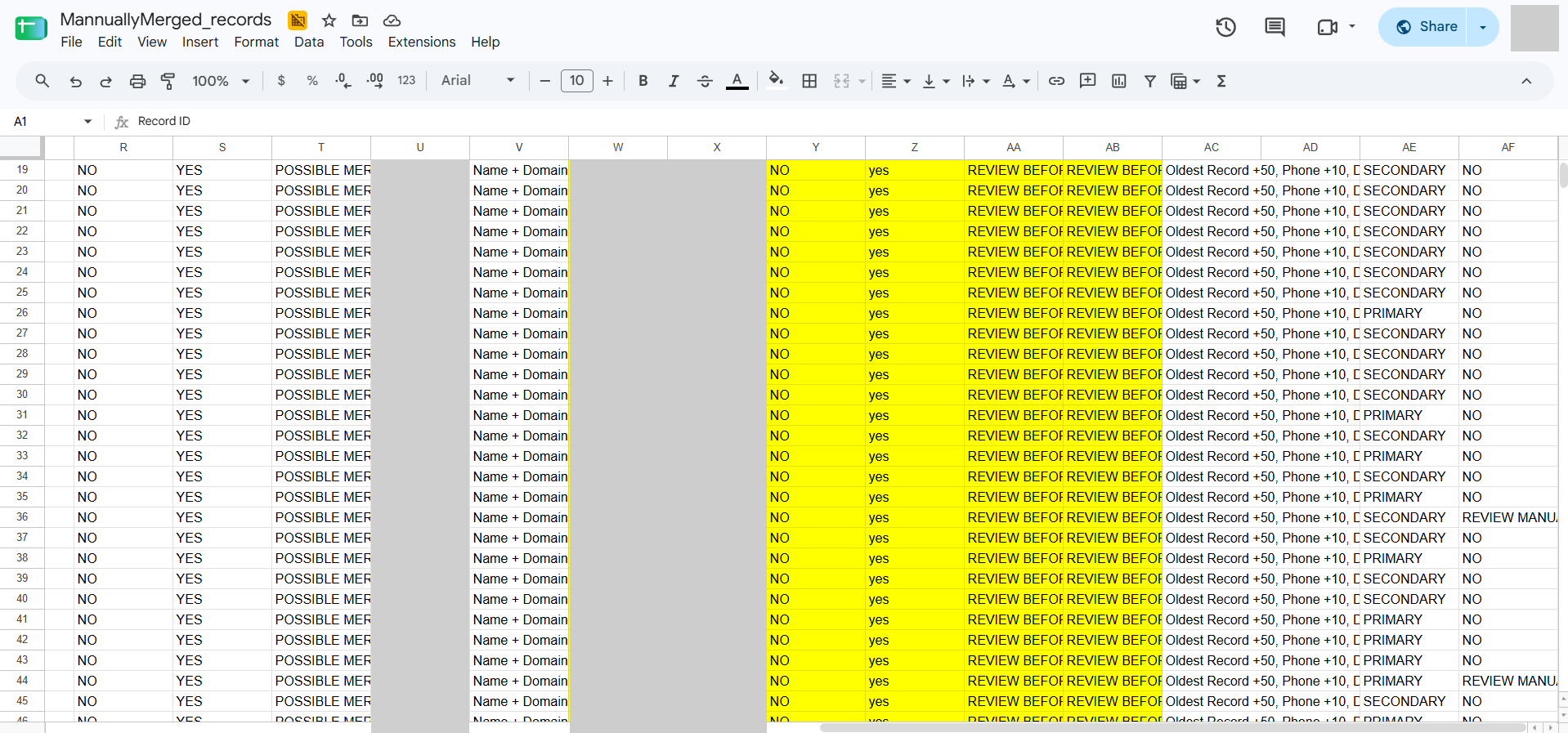Redo the last undone action
The height and width of the screenshot is (733, 1568).
click(106, 81)
